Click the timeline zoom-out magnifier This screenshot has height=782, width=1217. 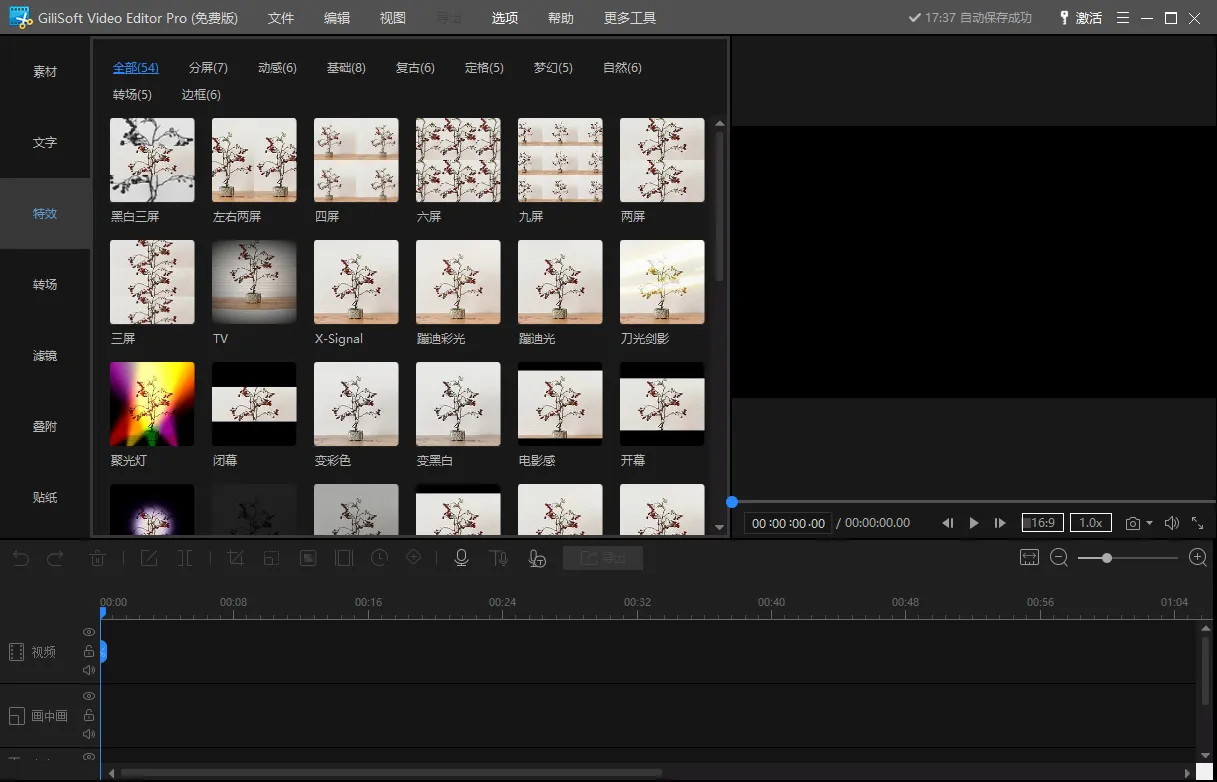(1059, 557)
